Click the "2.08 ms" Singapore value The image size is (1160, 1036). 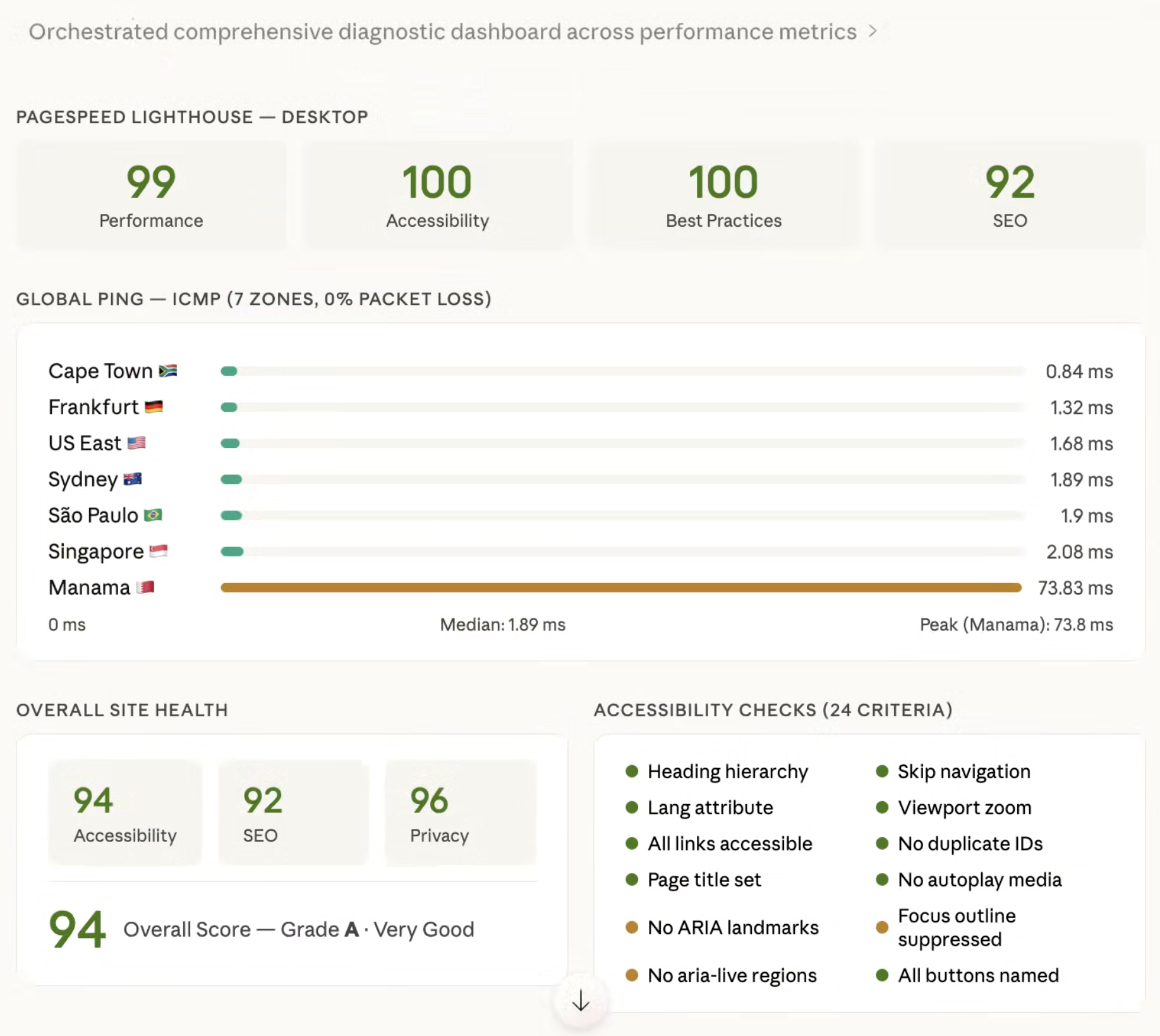pyautogui.click(x=1080, y=551)
